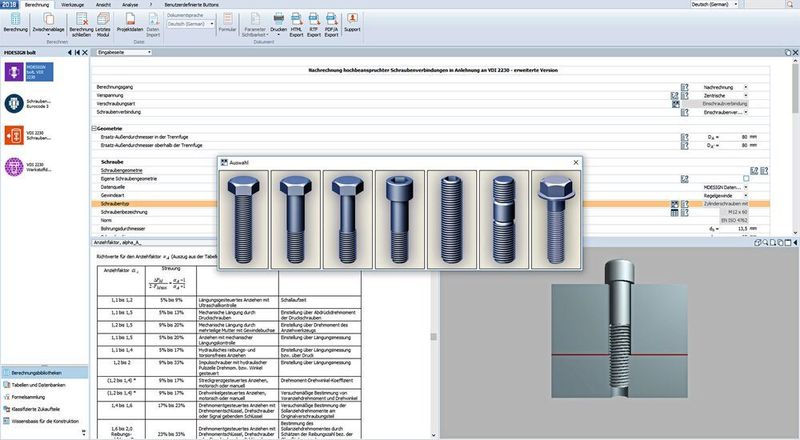Select the Schraubentyp row
The image size is (800, 440).
(x=431, y=204)
